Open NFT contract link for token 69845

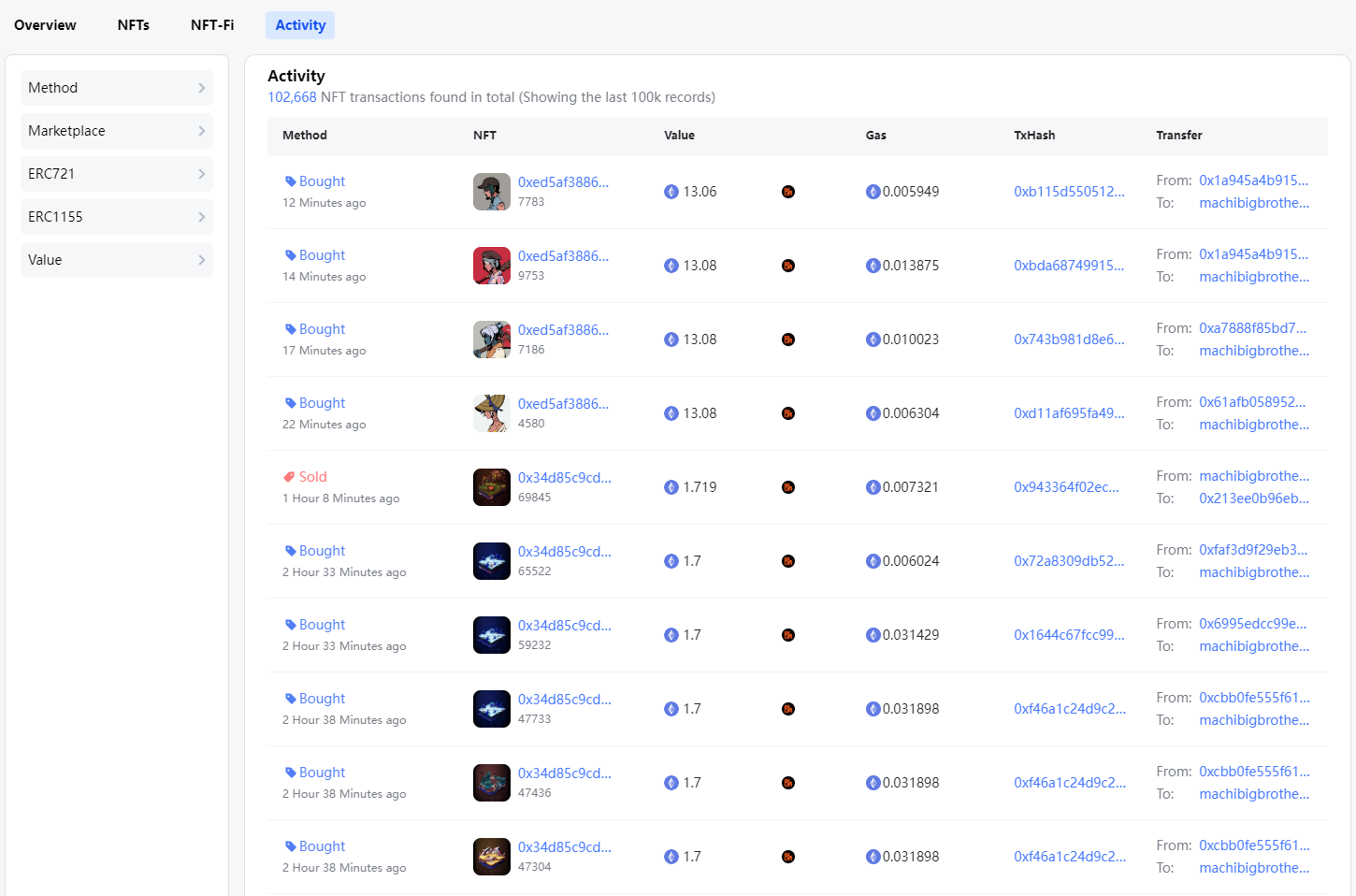click(564, 477)
